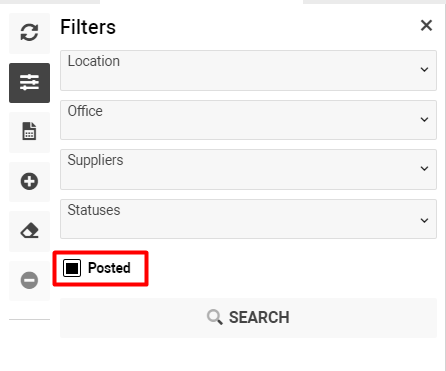The width and height of the screenshot is (446, 371).
Task: Click the Filters panel heading
Action: [88, 27]
